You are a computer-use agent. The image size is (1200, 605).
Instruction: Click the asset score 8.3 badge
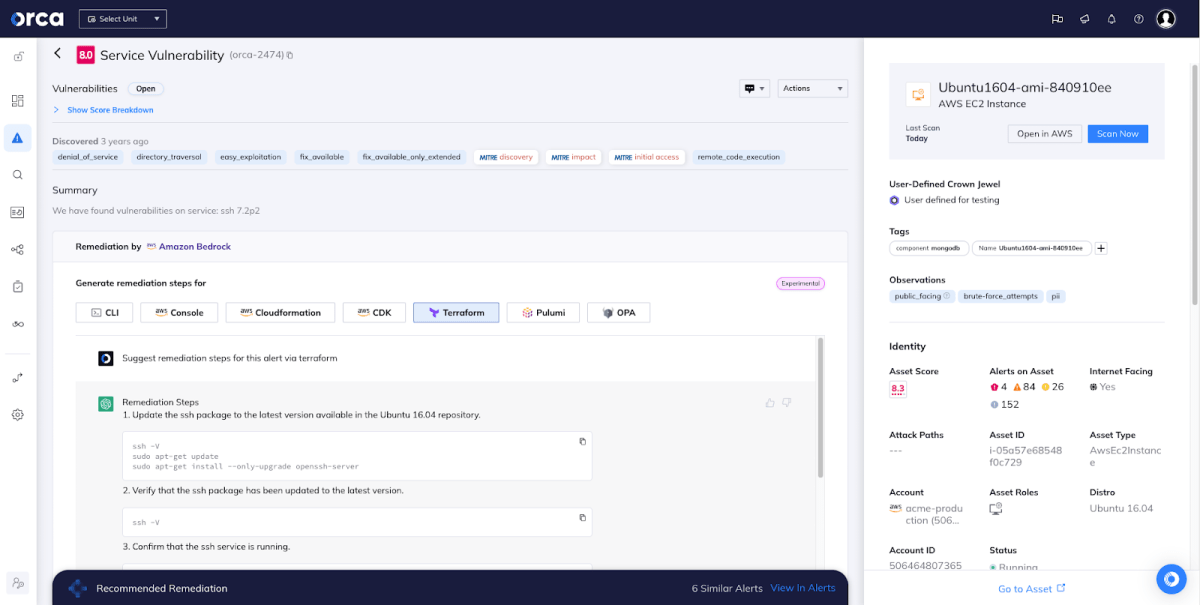click(x=897, y=389)
